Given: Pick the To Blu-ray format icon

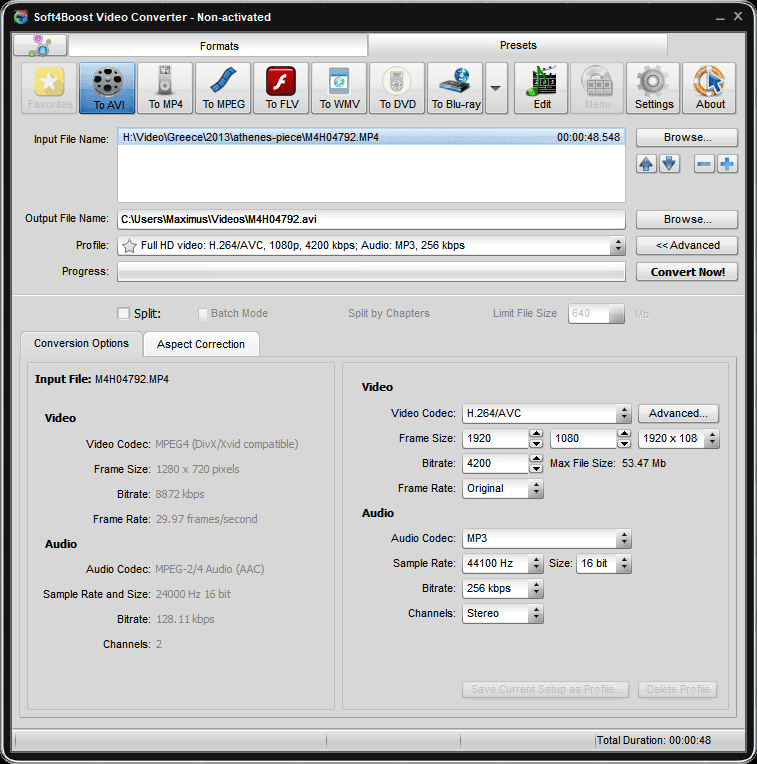Looking at the screenshot, I should tap(455, 88).
